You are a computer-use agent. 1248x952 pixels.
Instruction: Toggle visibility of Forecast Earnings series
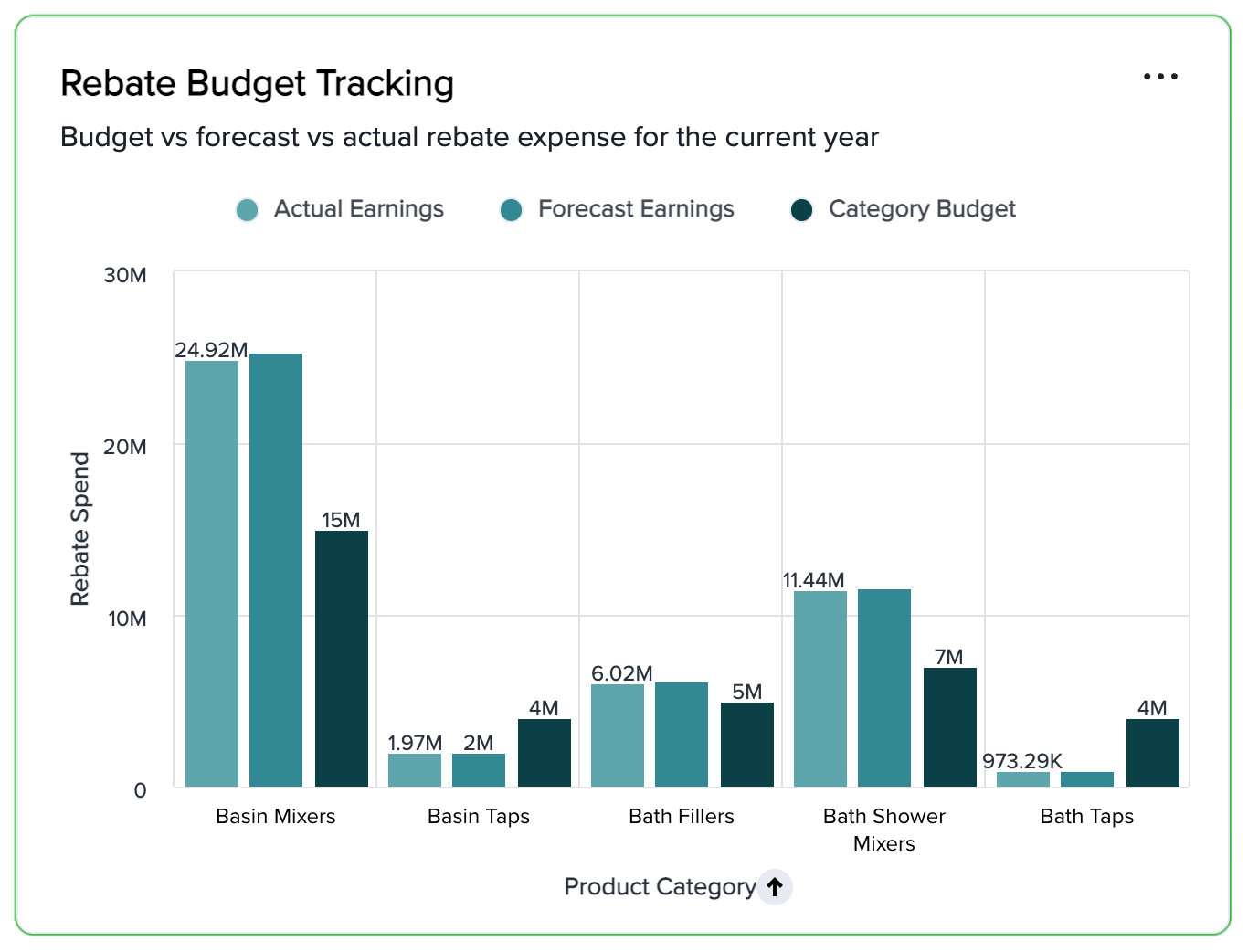512,209
